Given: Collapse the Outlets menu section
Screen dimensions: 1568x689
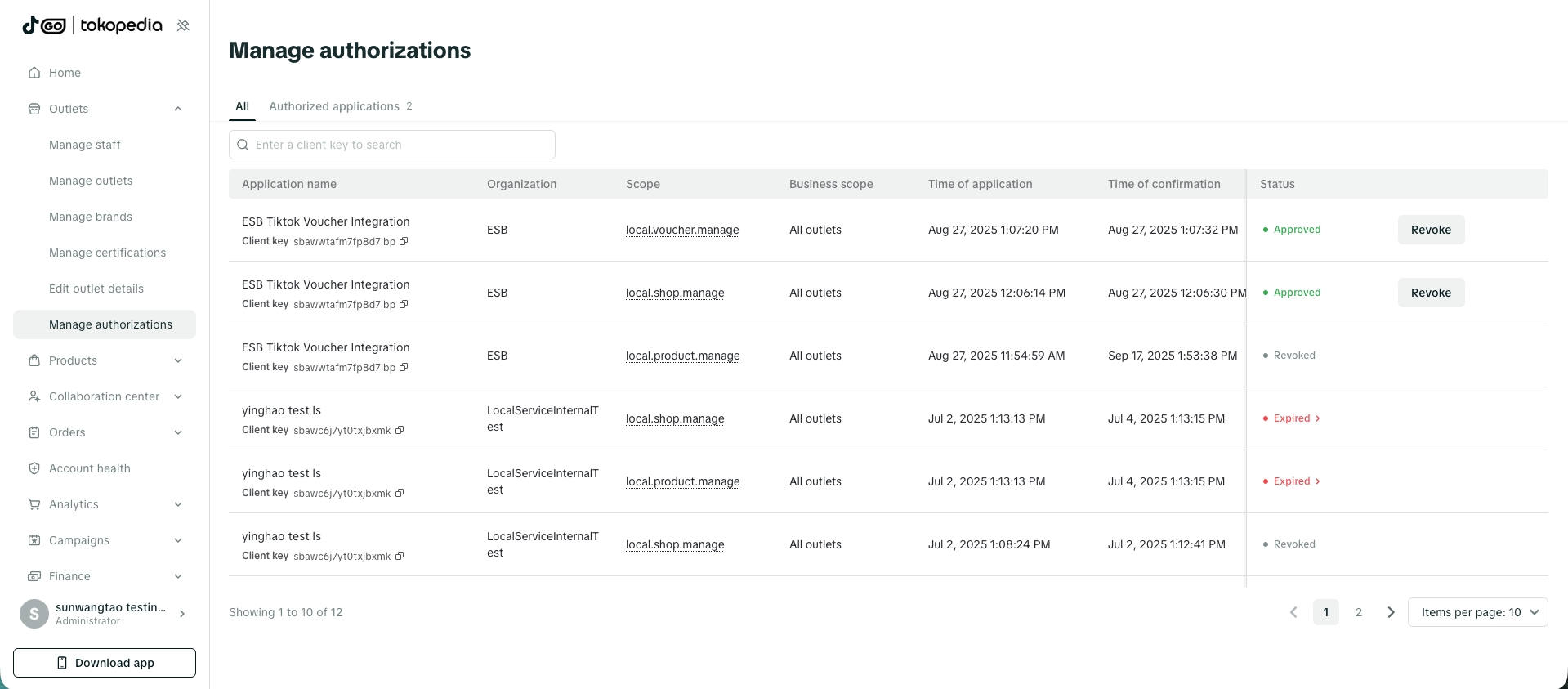Looking at the screenshot, I should [178, 109].
